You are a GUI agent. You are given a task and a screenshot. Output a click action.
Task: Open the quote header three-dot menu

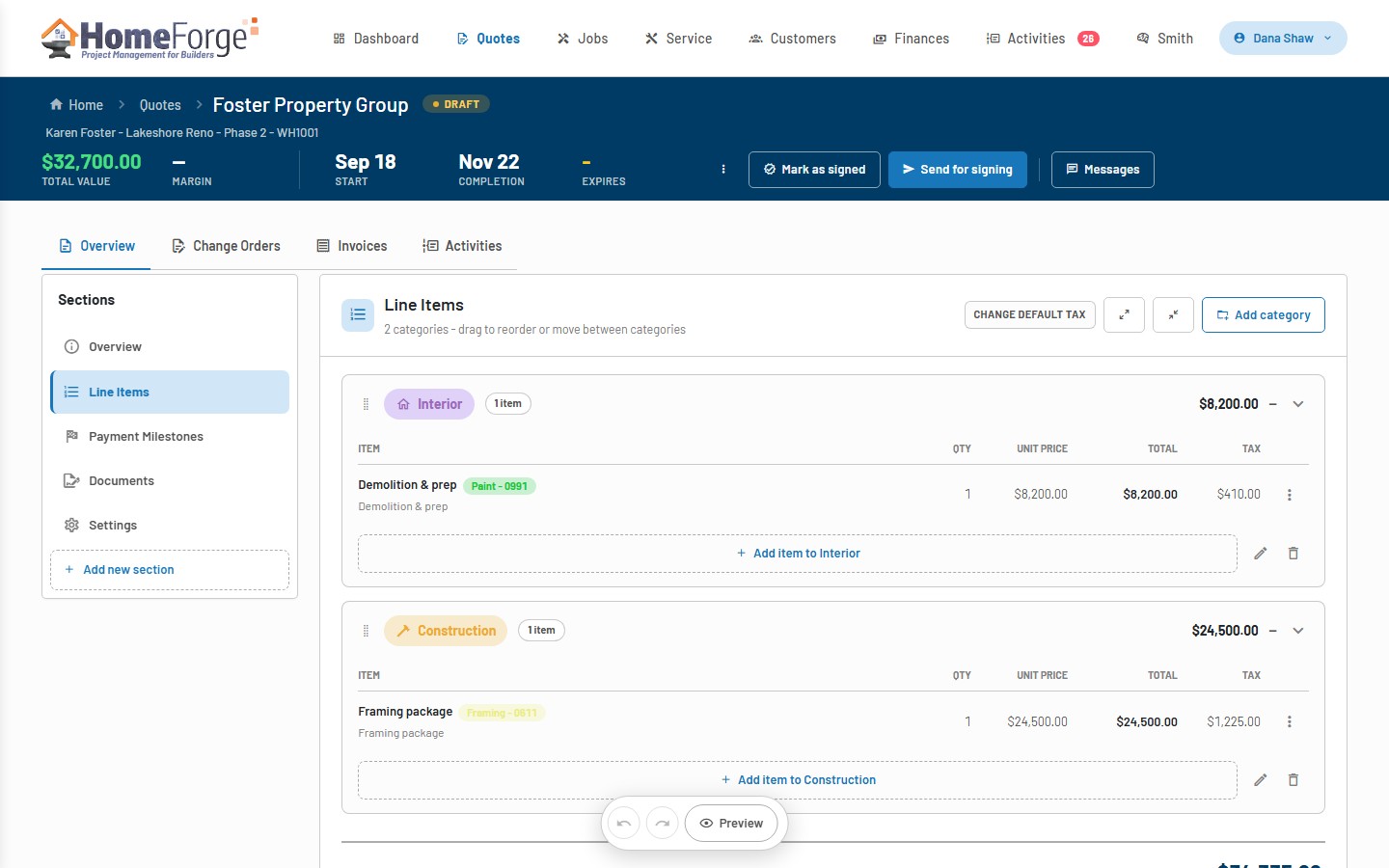723,169
